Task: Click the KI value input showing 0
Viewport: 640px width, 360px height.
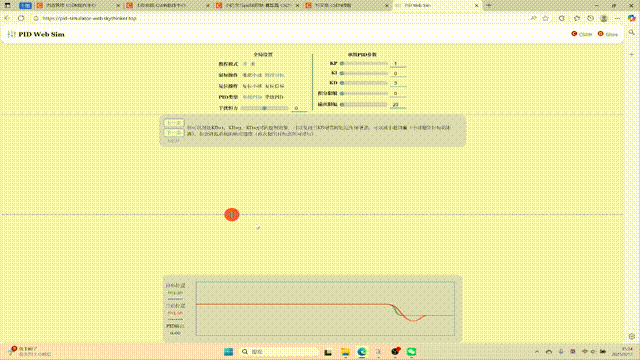Action: coord(398,73)
